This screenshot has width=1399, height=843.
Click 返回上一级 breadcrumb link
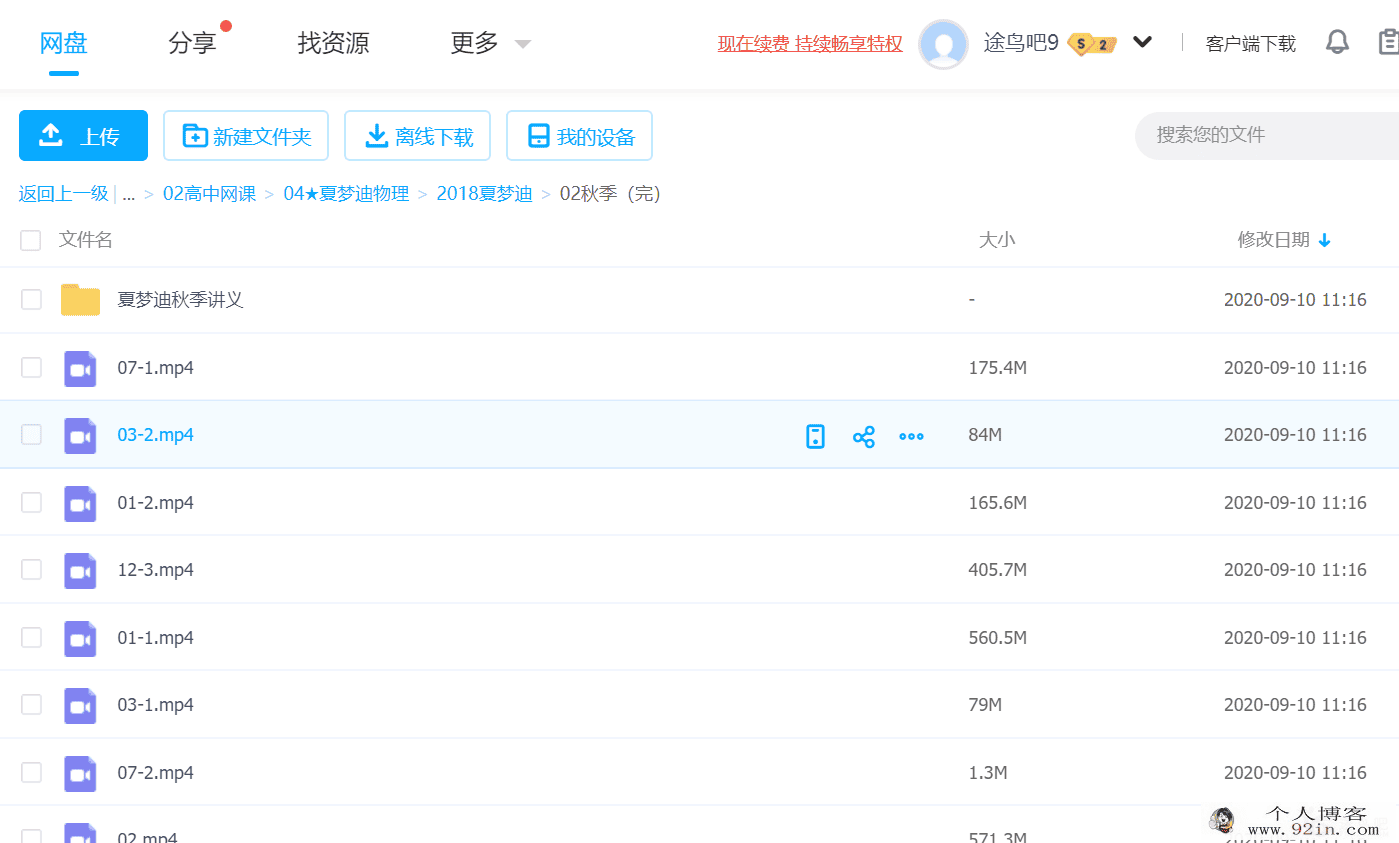click(63, 194)
